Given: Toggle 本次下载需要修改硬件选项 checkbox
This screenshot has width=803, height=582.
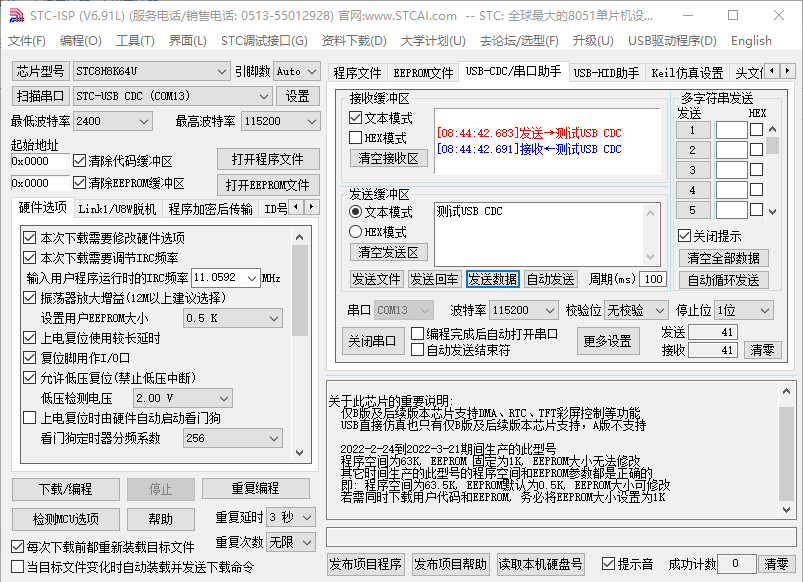Looking at the screenshot, I should (30, 238).
